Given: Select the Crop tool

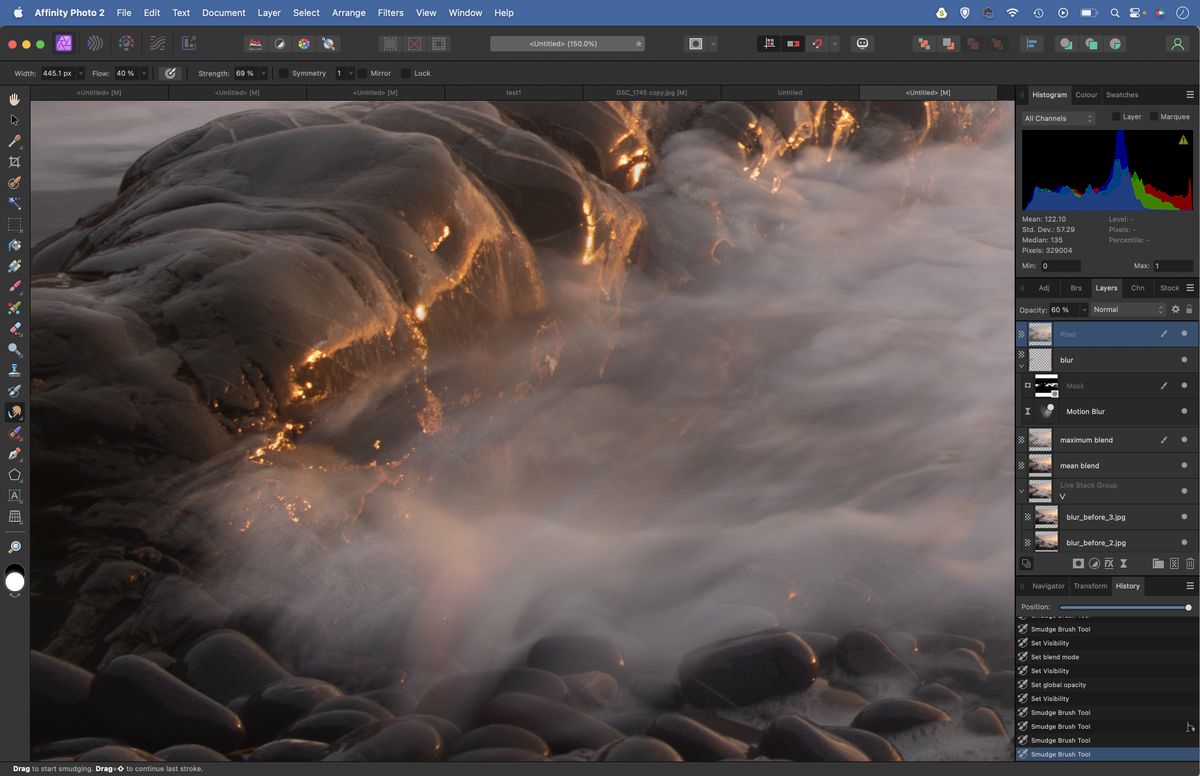Looking at the screenshot, I should (x=14, y=161).
